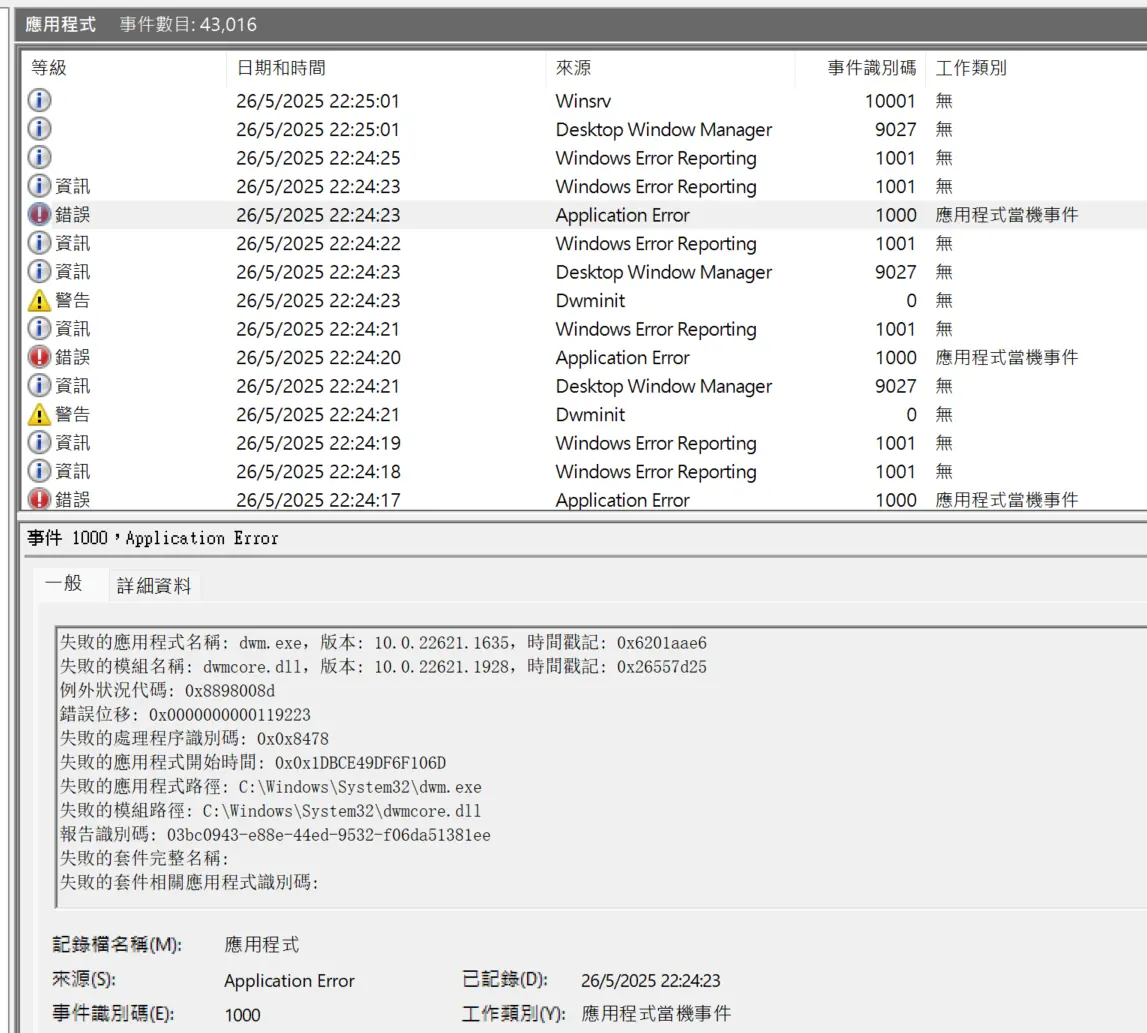Click the 失敗的應用程式名稱 dwm.exe line
The image size is (1147, 1033).
pyautogui.click(x=383, y=643)
